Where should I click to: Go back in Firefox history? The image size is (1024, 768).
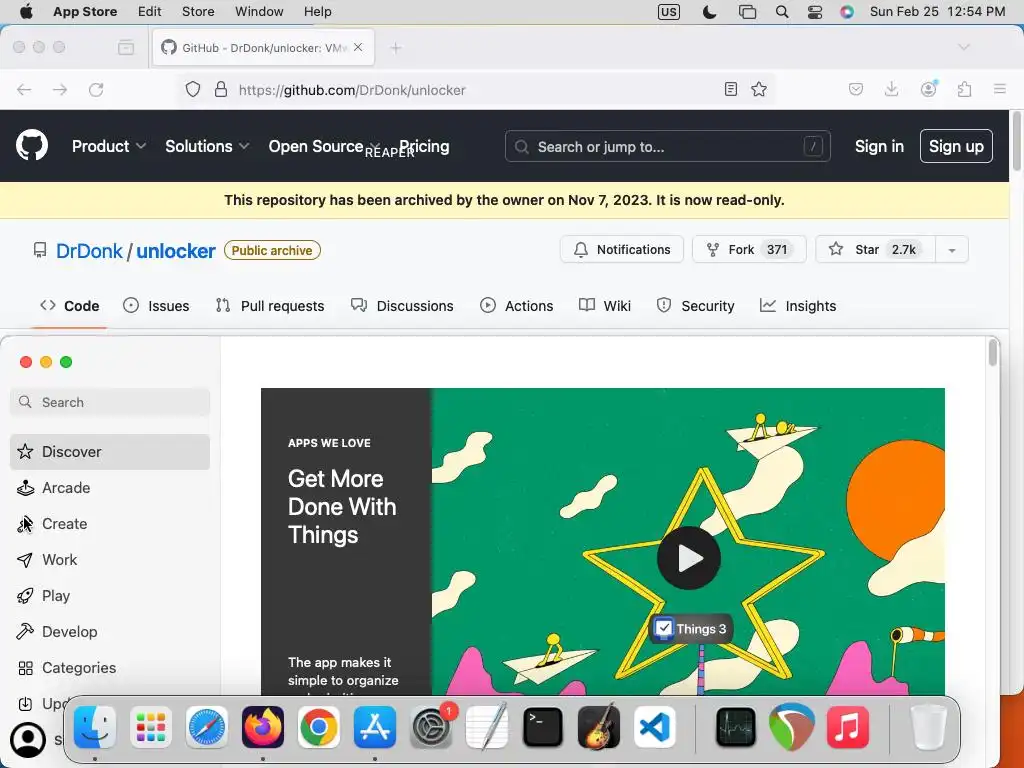click(24, 89)
